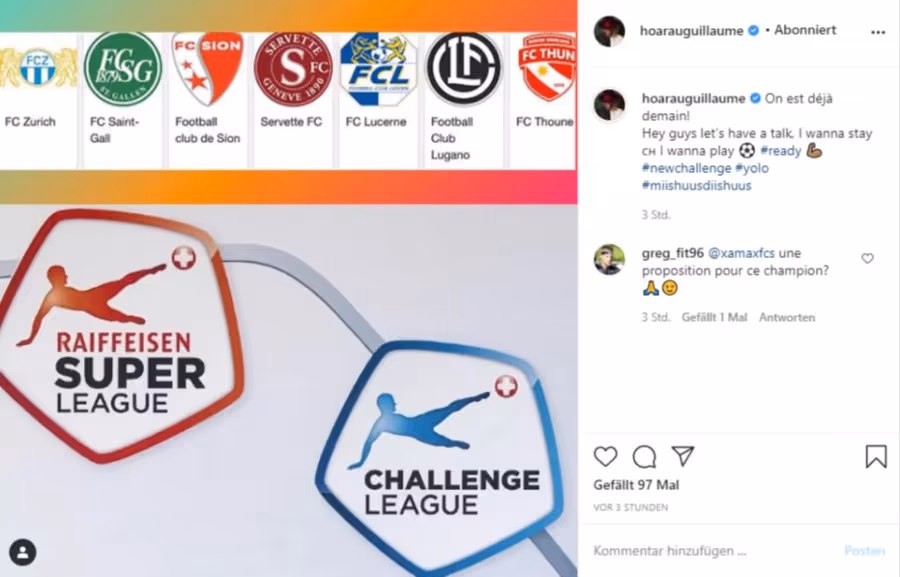Submit comment with the Posten button
The height and width of the screenshot is (577, 900).
tap(864, 551)
